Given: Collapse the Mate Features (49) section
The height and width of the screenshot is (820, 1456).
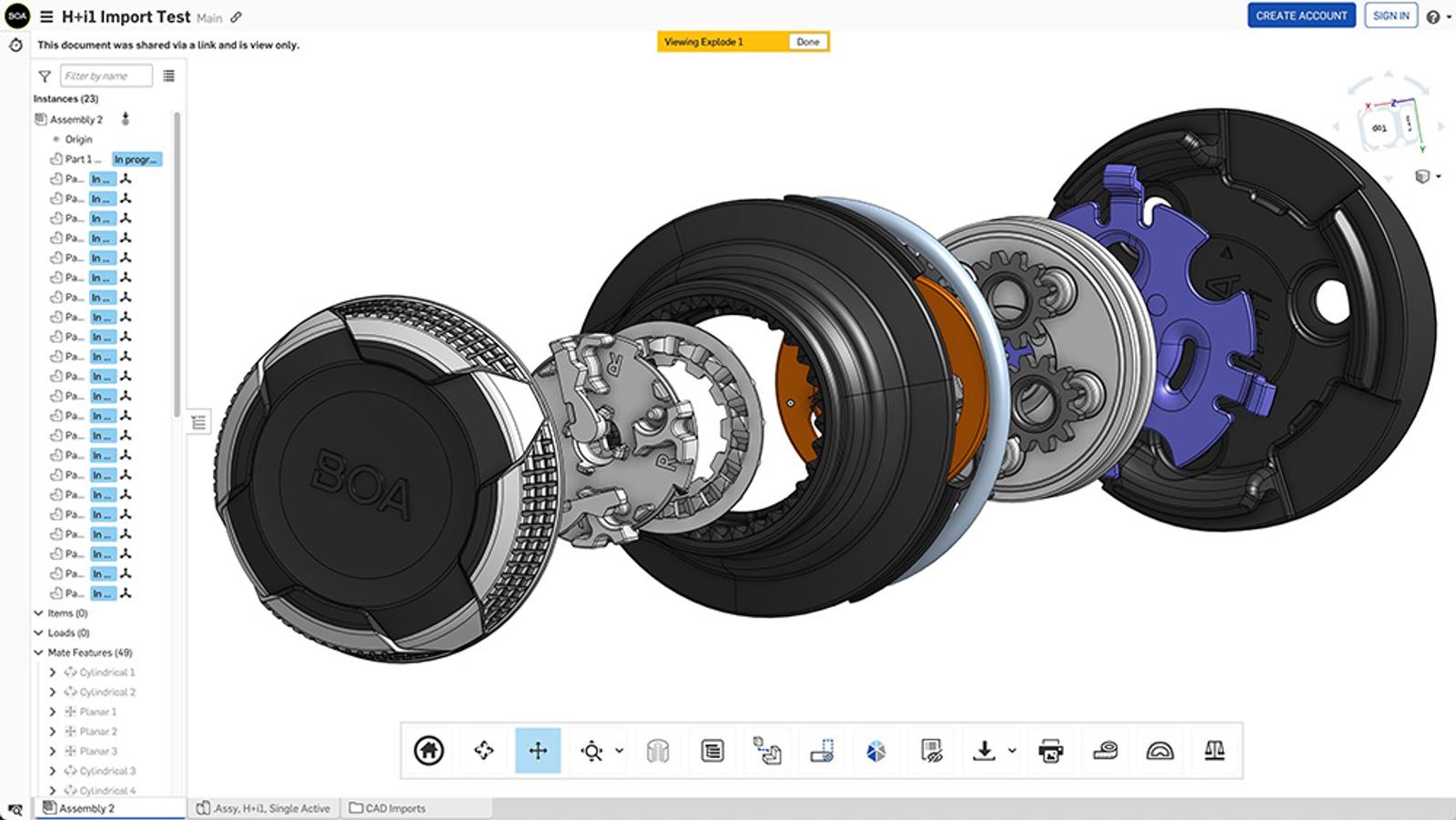Looking at the screenshot, I should tap(39, 653).
